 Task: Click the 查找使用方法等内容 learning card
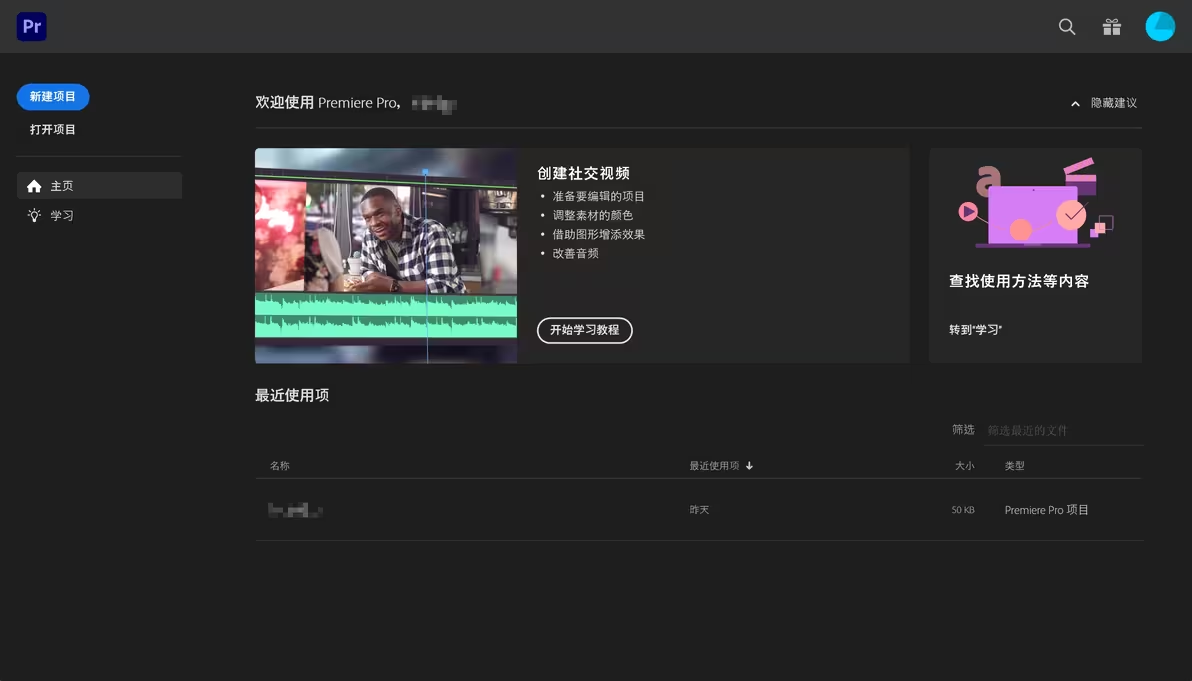click(x=1035, y=255)
